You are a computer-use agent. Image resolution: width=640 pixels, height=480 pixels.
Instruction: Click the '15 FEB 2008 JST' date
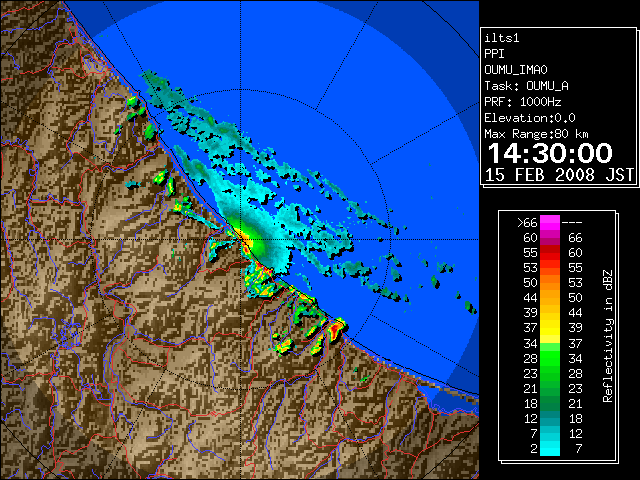559,175
